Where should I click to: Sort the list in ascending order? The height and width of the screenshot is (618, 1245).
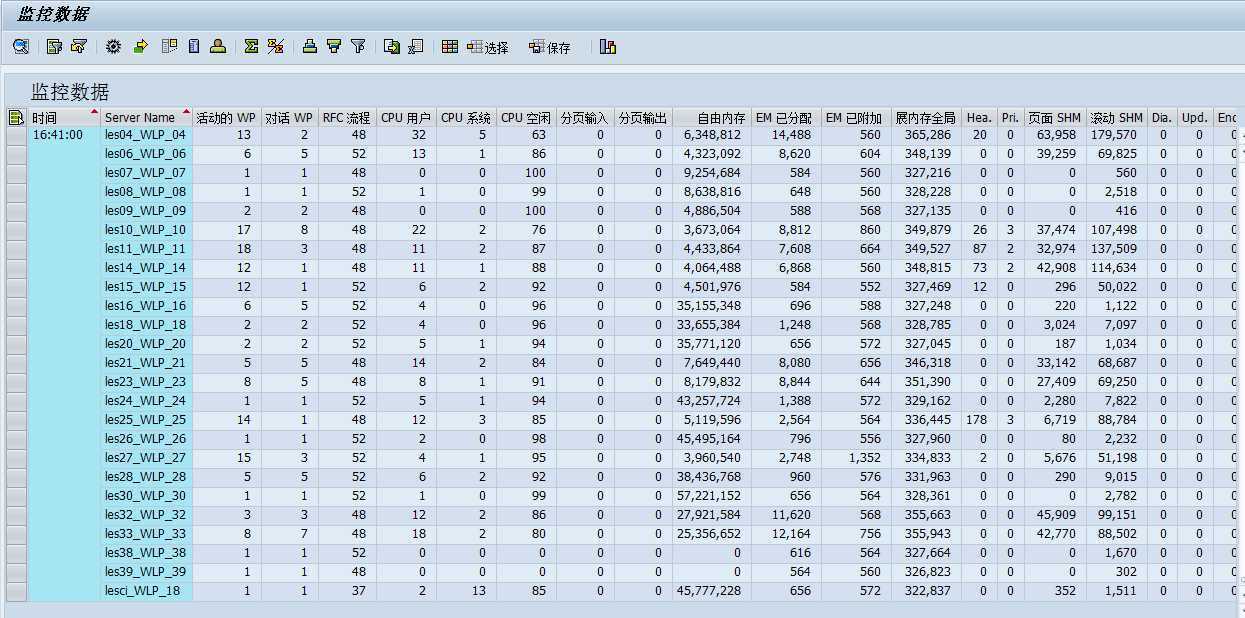[x=310, y=46]
